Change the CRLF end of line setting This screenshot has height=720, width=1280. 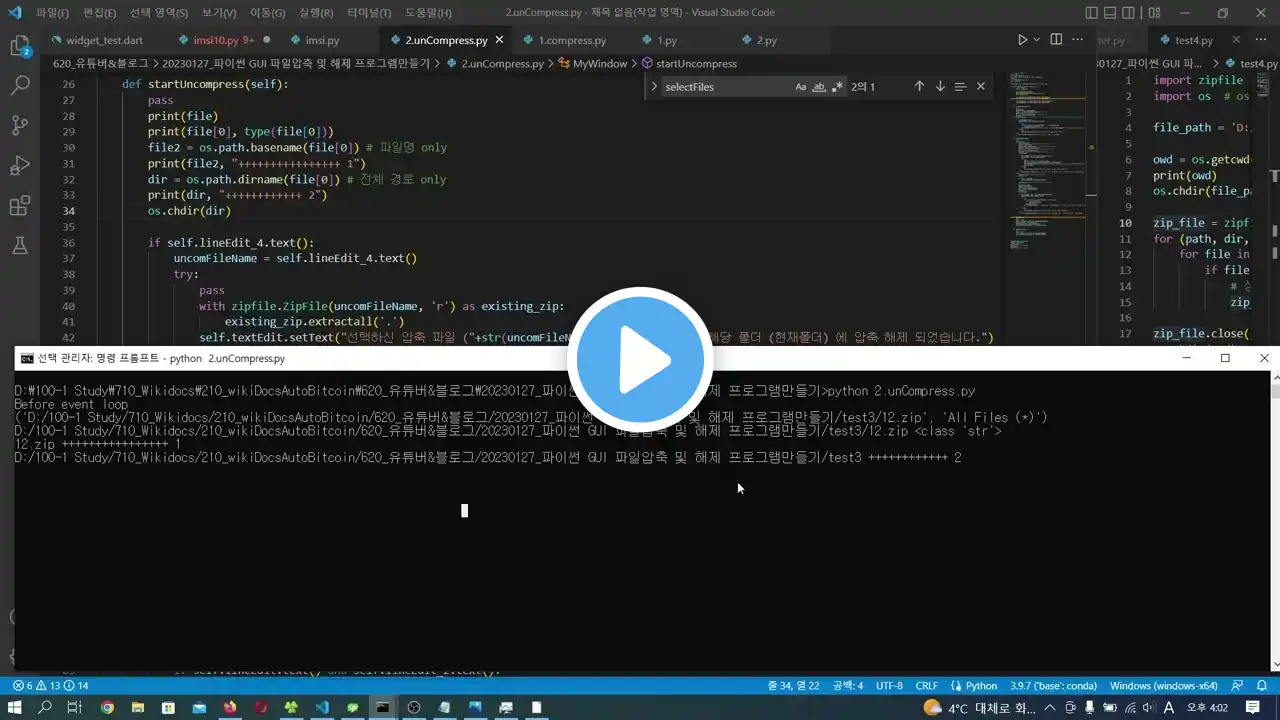point(926,686)
